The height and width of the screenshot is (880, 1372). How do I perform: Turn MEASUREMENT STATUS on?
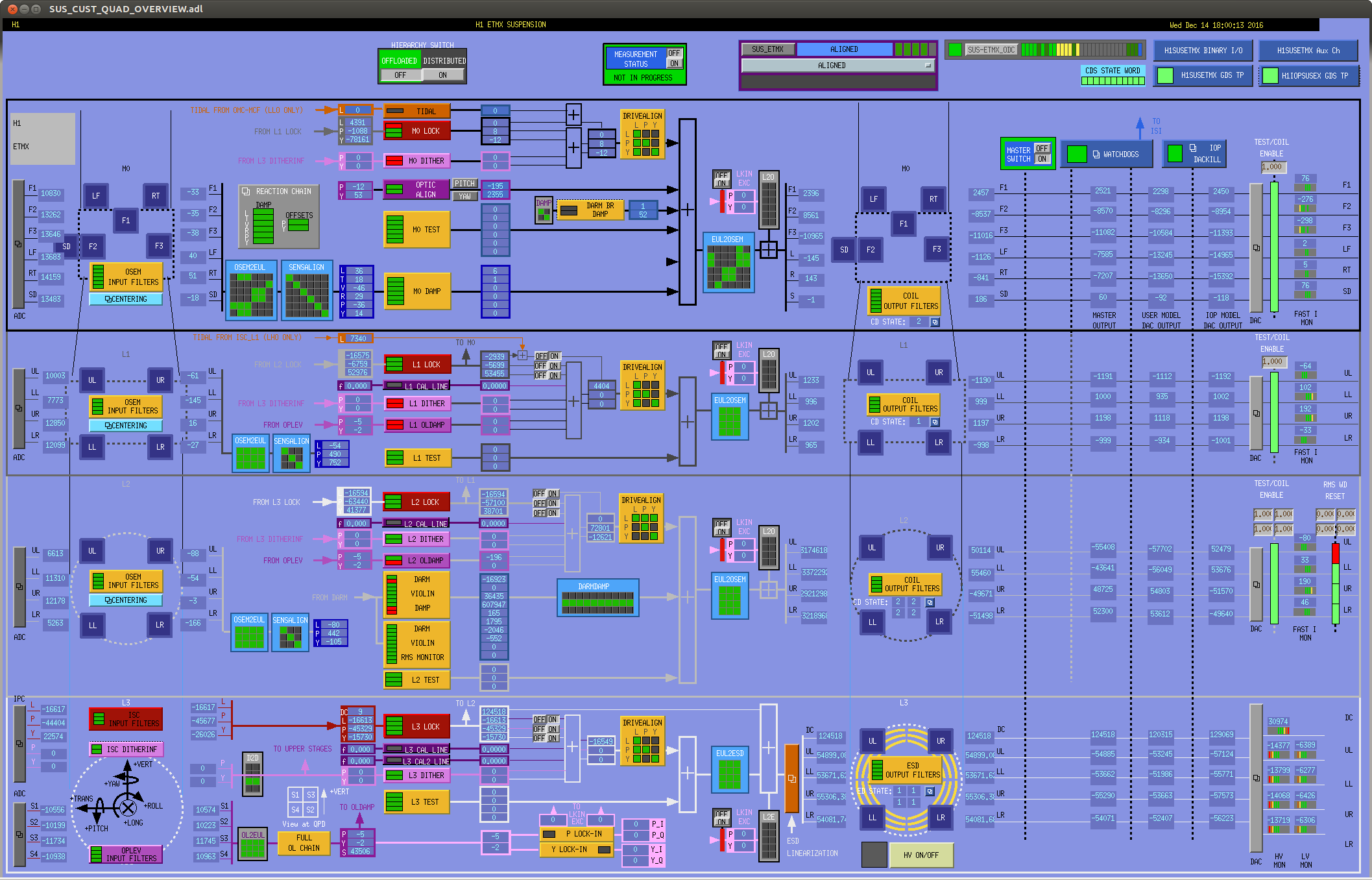click(675, 64)
